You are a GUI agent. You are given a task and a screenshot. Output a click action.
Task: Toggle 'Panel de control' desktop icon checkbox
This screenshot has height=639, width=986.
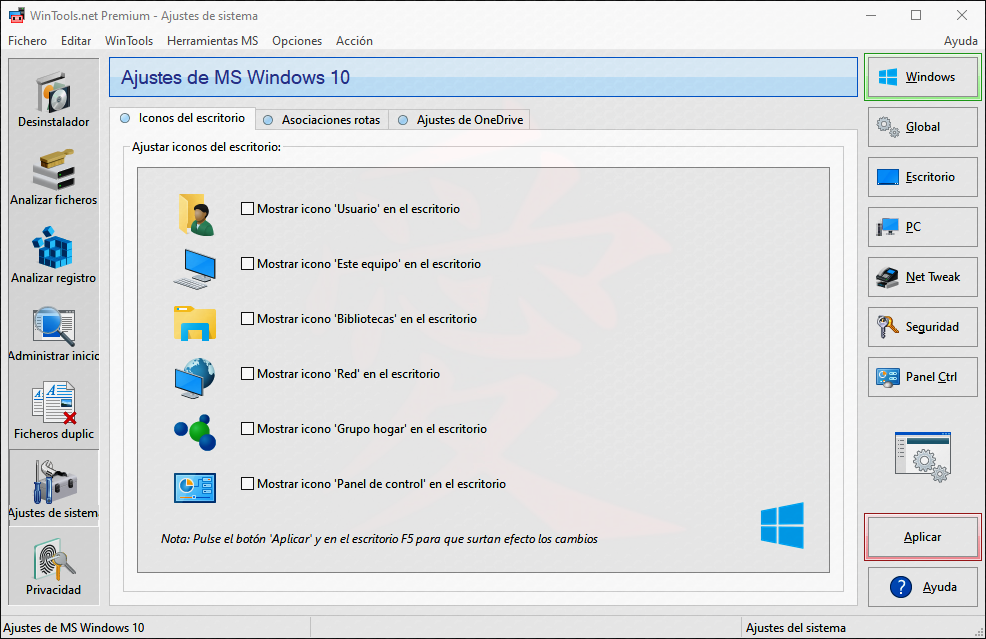[x=248, y=484]
